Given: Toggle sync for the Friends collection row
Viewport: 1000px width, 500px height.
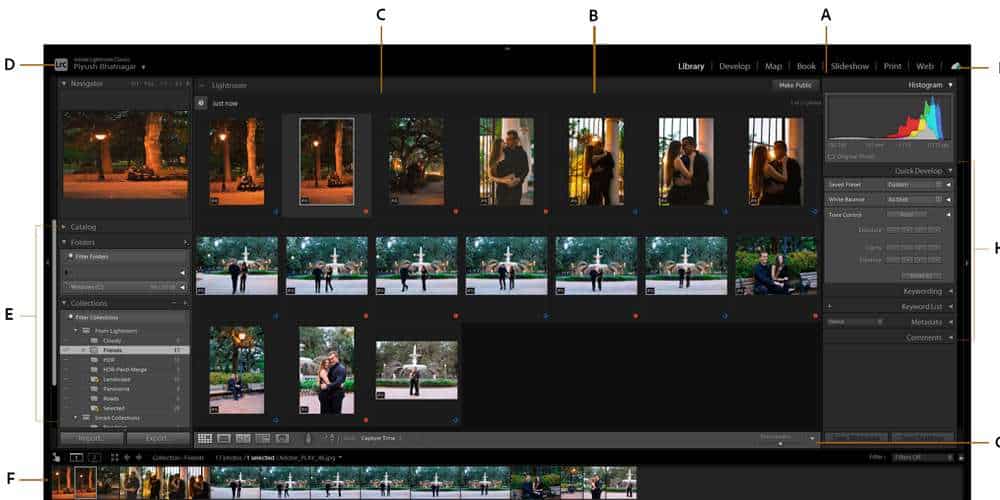Looking at the screenshot, I should tap(65, 350).
